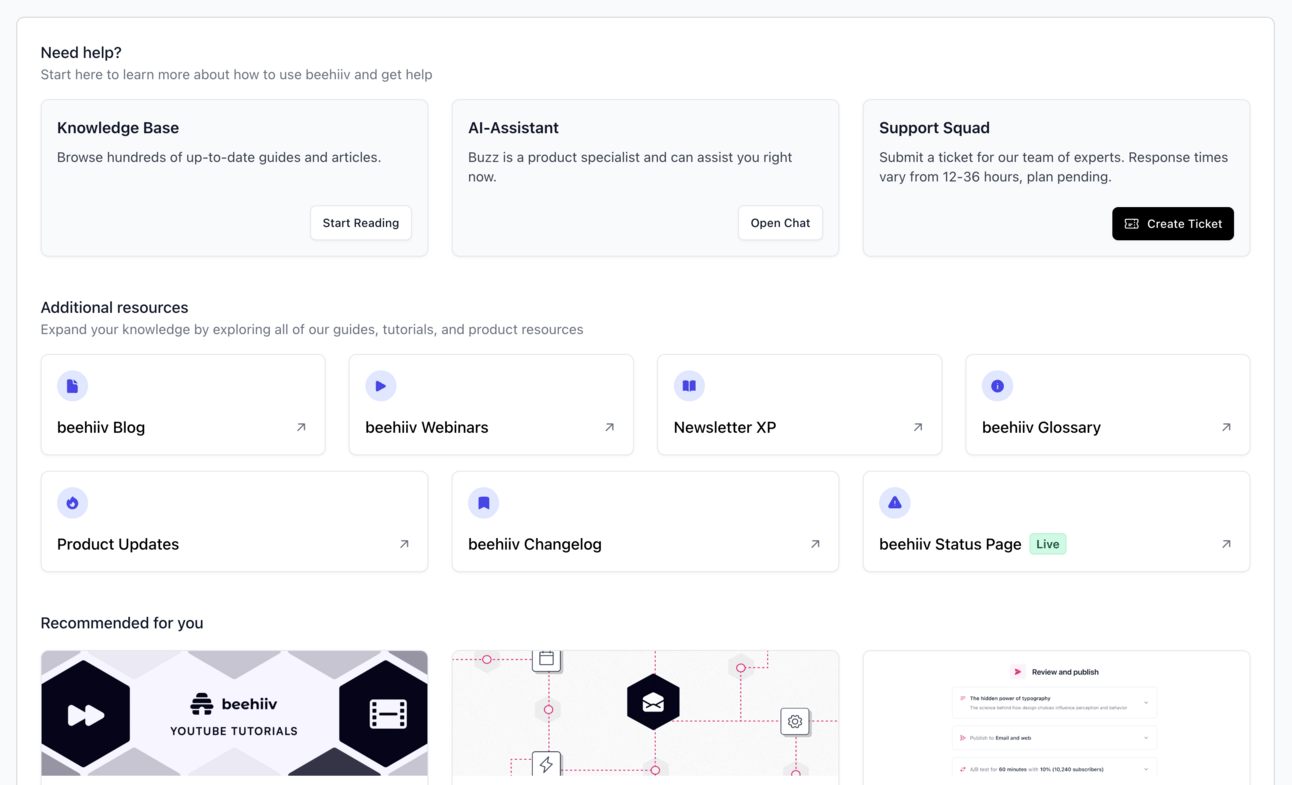This screenshot has height=785, width=1292.
Task: Click the "Buzz is a product specialist" description
Action: point(630,167)
